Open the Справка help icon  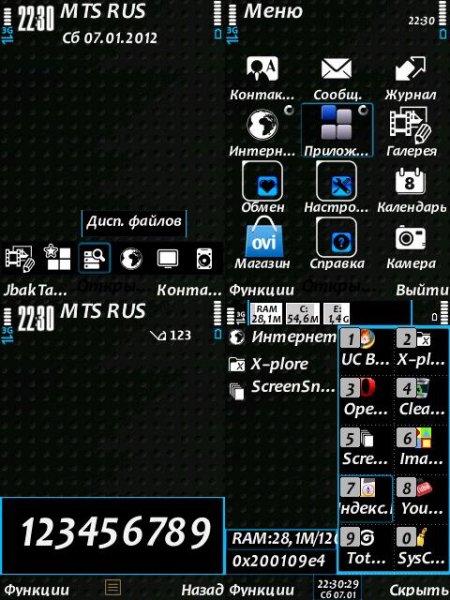(336, 237)
